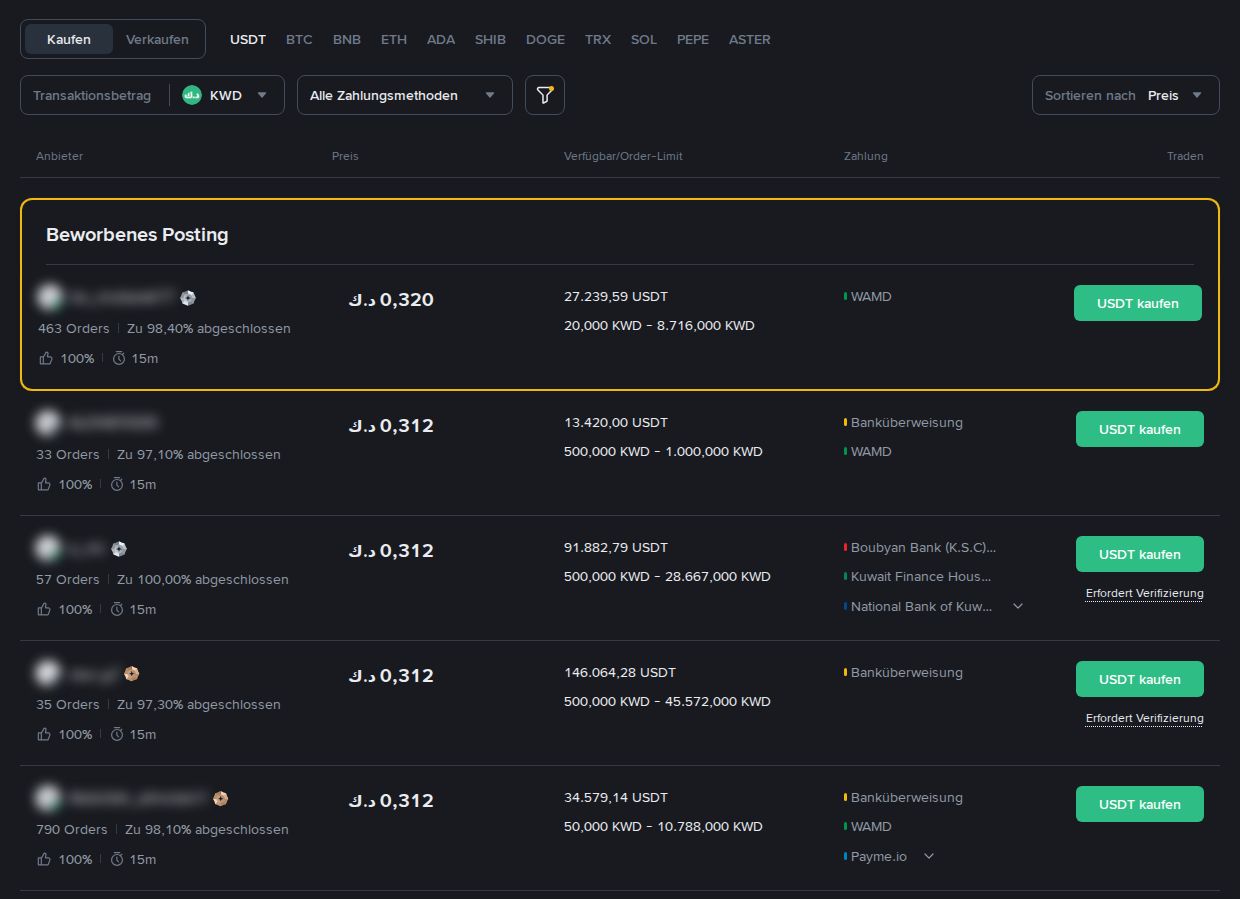The width and height of the screenshot is (1240, 899).
Task: Click USDT kaufen for 13.420,00 USDT offer
Action: click(x=1140, y=429)
